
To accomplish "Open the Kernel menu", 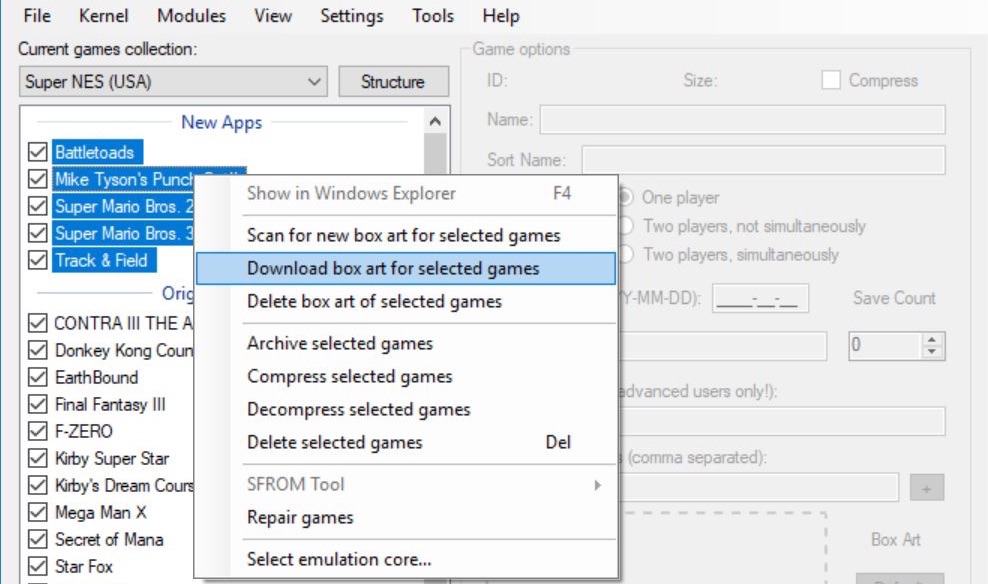I will pos(103,15).
